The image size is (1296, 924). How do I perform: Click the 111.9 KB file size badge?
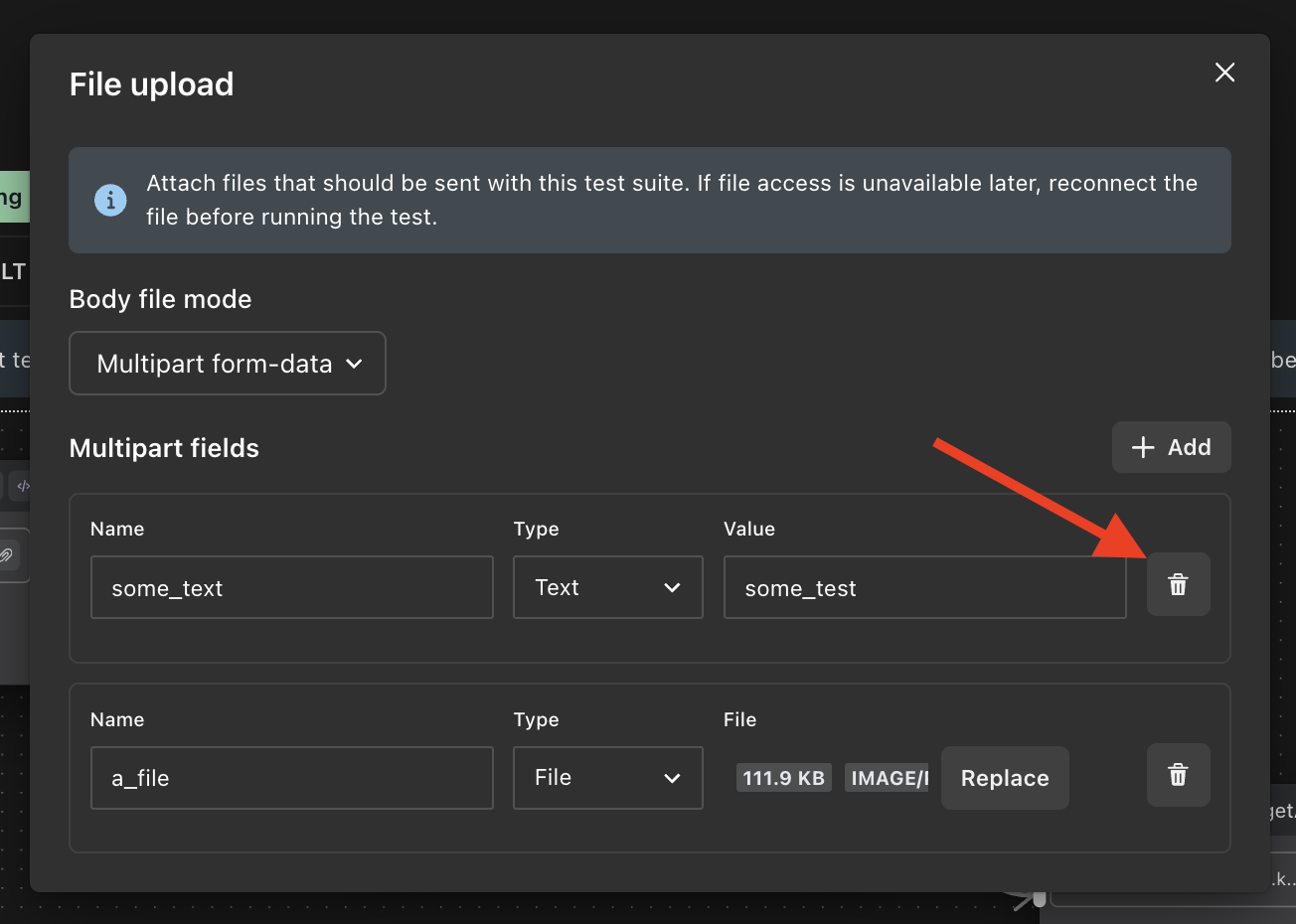pos(784,778)
